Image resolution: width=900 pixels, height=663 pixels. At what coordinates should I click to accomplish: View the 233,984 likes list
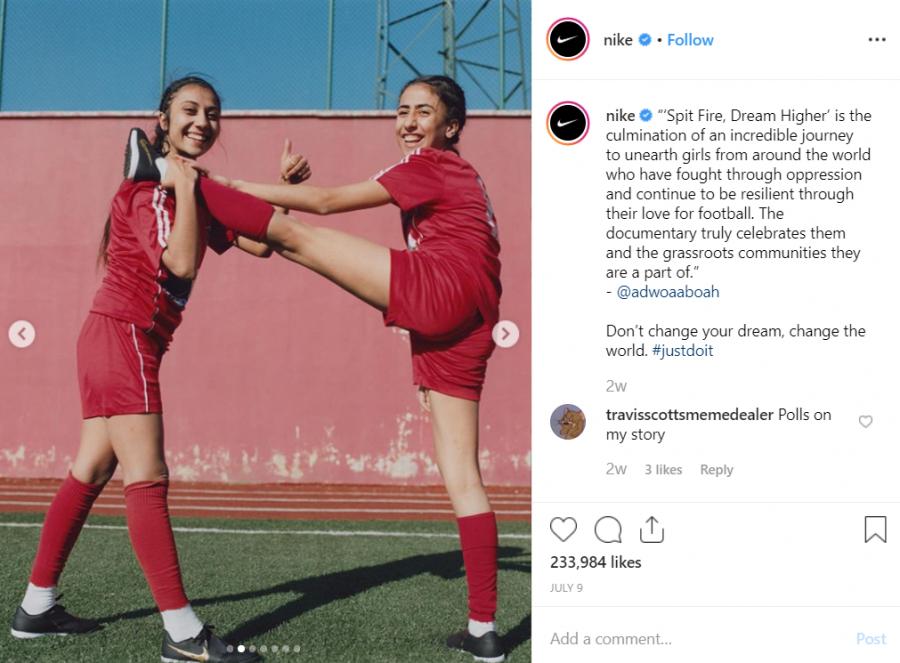[595, 562]
